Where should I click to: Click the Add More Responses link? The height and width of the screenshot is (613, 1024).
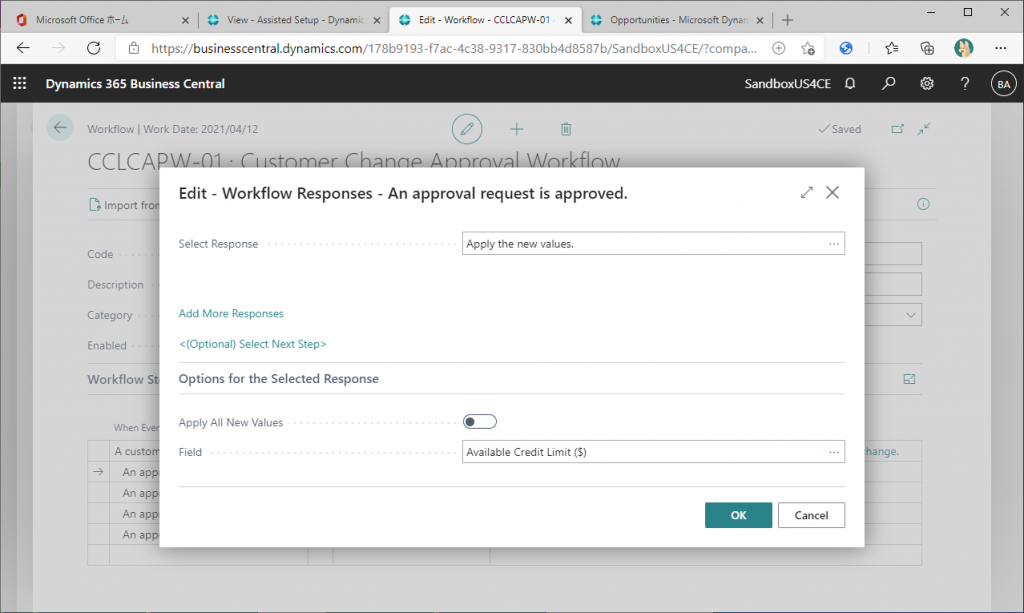click(x=231, y=313)
